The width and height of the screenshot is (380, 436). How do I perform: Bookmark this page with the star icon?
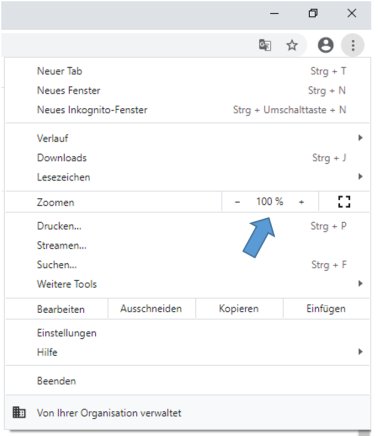[292, 45]
